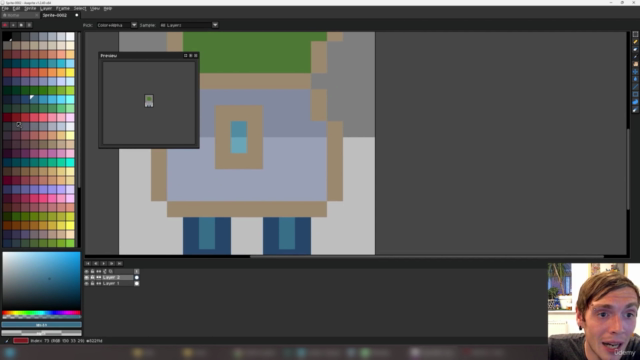Switch to the Home tab
Image resolution: width=640 pixels, height=360 pixels.
tap(20, 16)
